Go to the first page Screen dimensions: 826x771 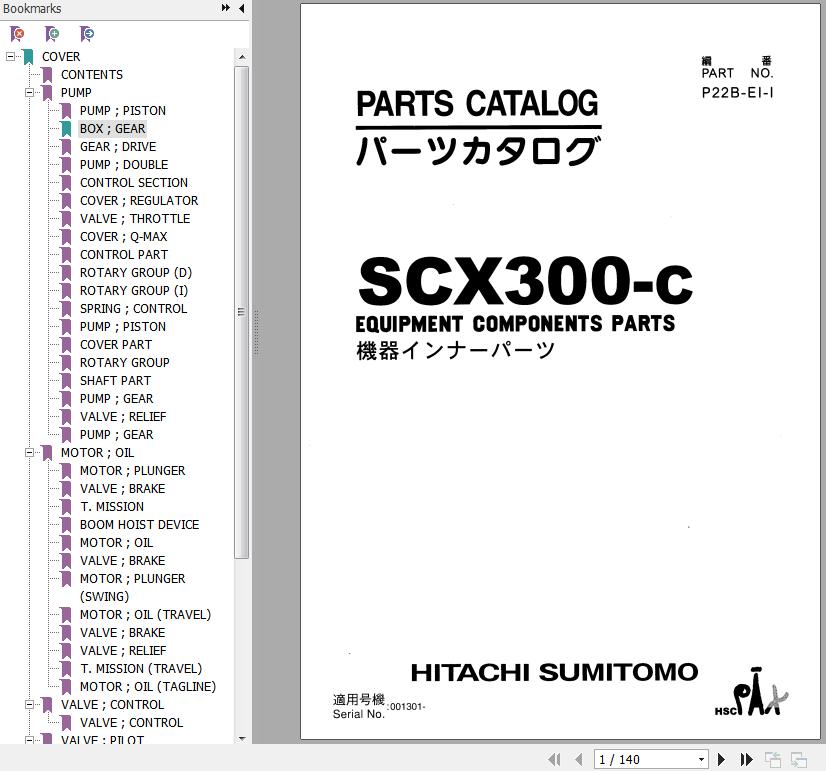554,759
